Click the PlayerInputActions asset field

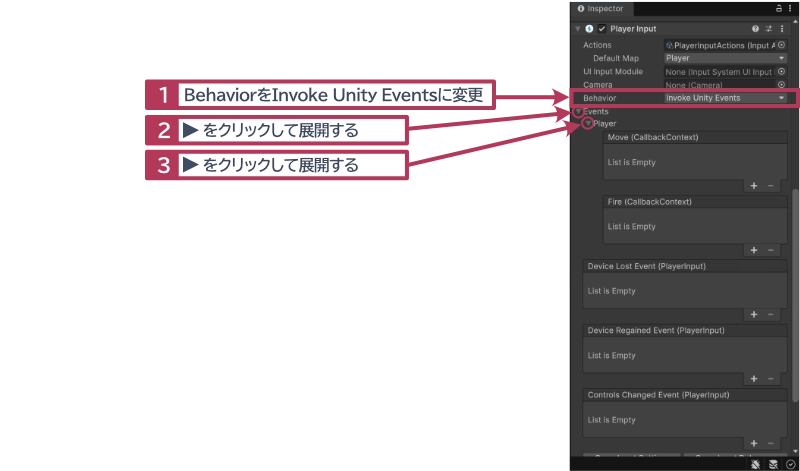[720, 45]
